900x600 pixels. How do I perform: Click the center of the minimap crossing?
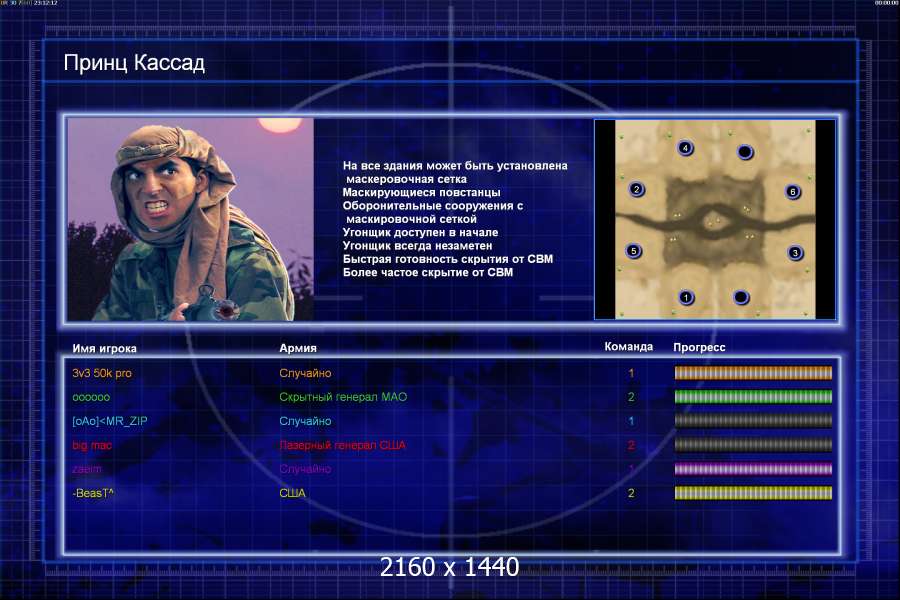[x=715, y=222]
